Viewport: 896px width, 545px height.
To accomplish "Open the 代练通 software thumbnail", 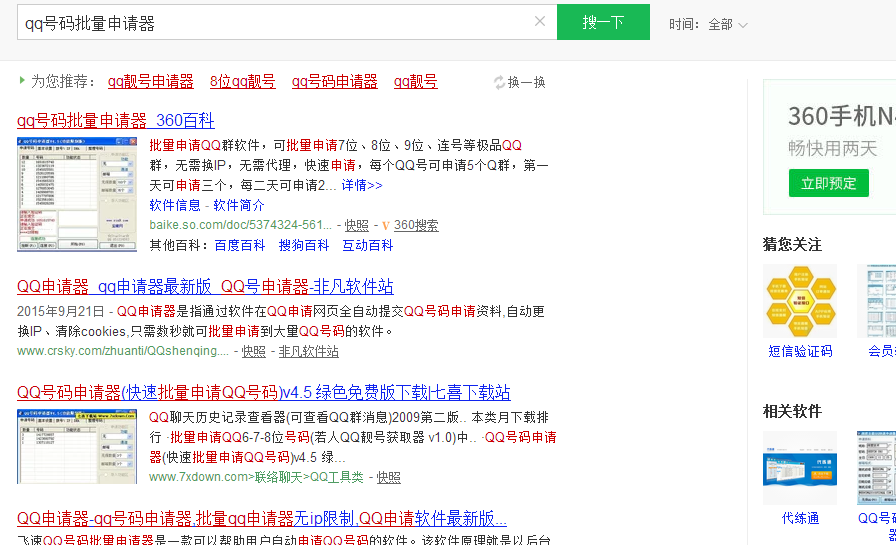I will [800, 468].
